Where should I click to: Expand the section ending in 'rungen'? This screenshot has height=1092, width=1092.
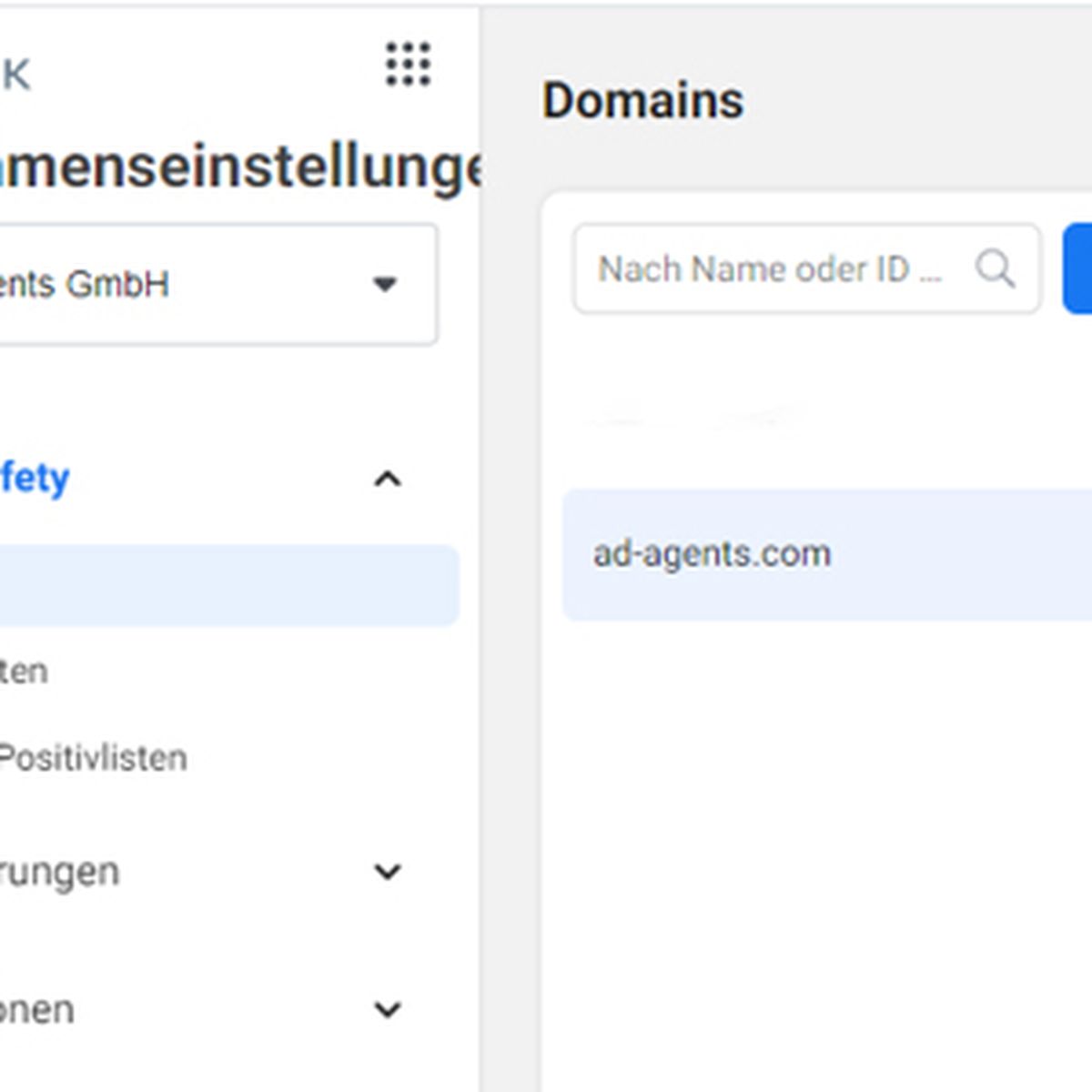[388, 872]
